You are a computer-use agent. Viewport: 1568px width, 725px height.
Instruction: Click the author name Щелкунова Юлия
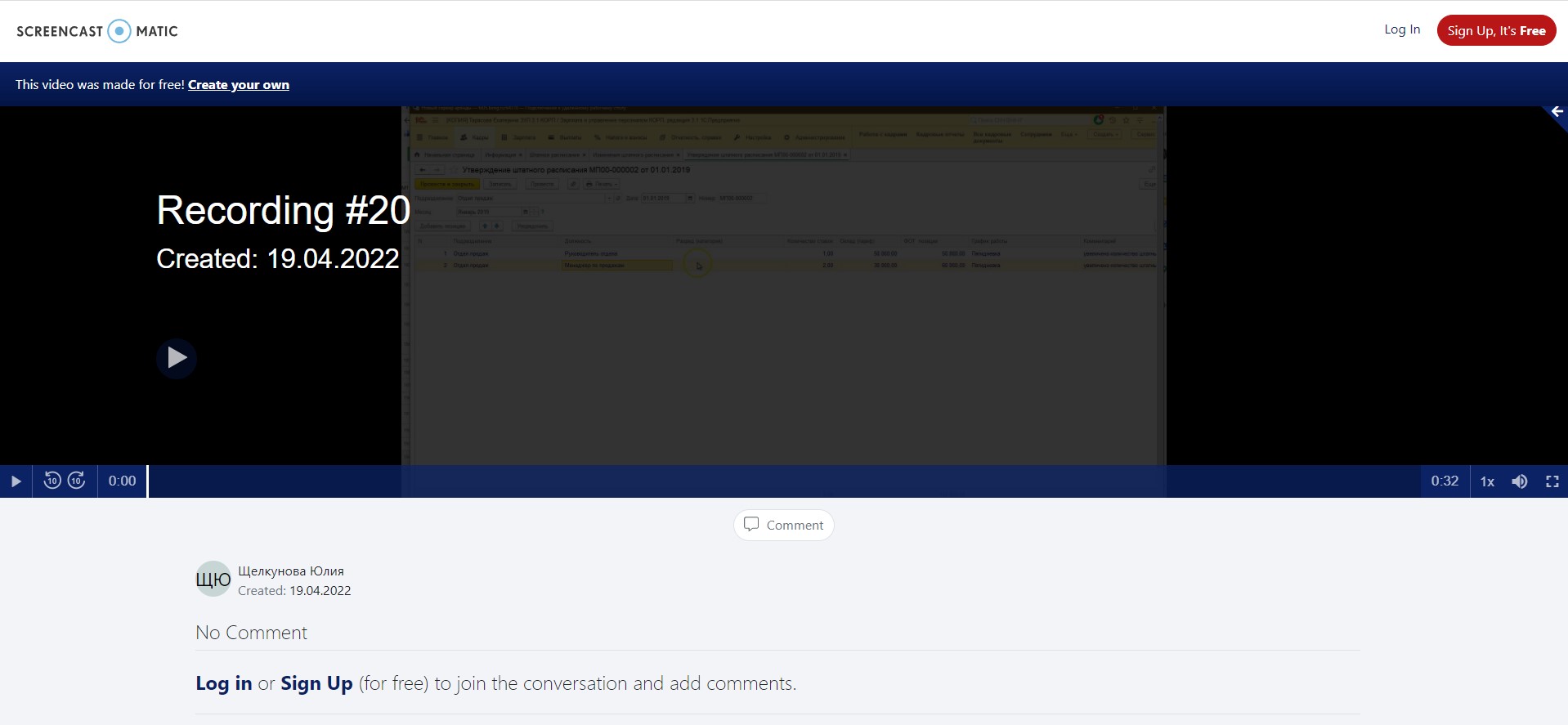click(291, 571)
